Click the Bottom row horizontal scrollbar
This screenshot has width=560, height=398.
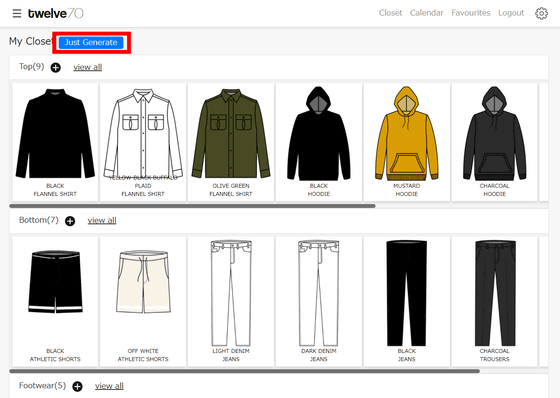[245, 371]
